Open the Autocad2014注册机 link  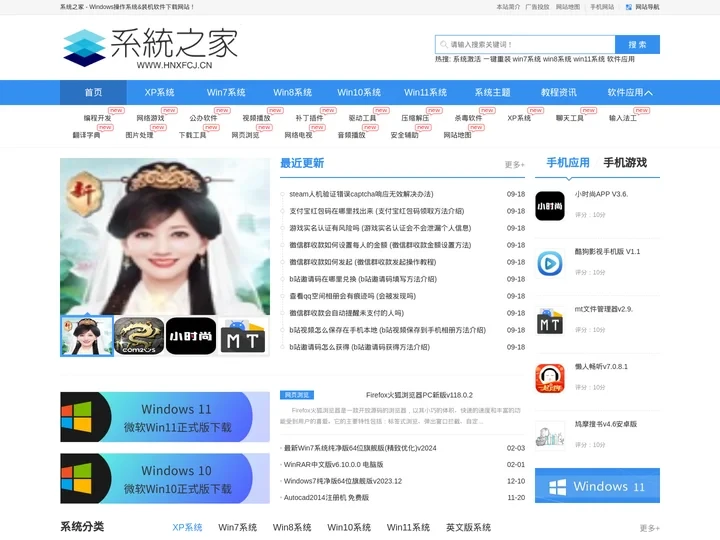pyautogui.click(x=326, y=498)
